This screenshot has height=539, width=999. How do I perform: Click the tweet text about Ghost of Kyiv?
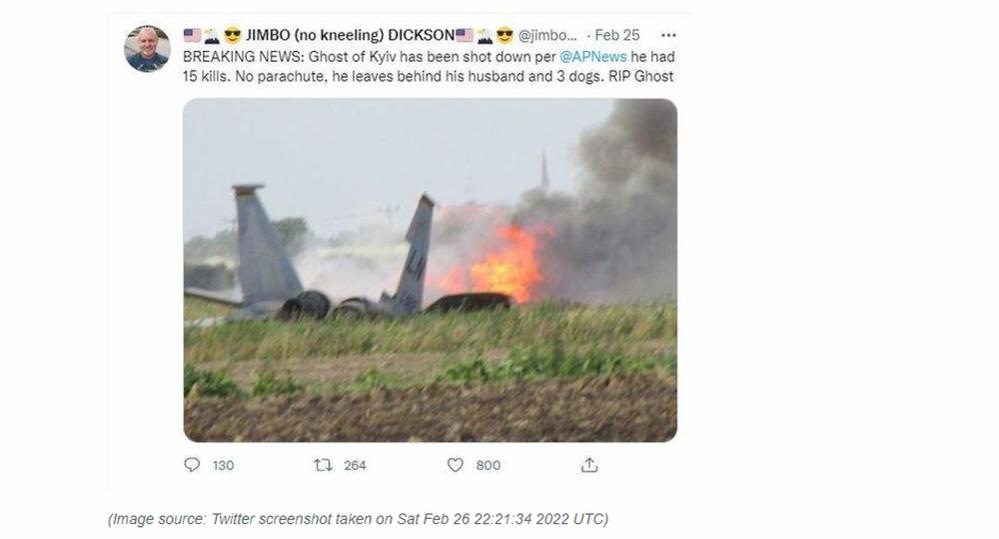[x=428, y=66]
